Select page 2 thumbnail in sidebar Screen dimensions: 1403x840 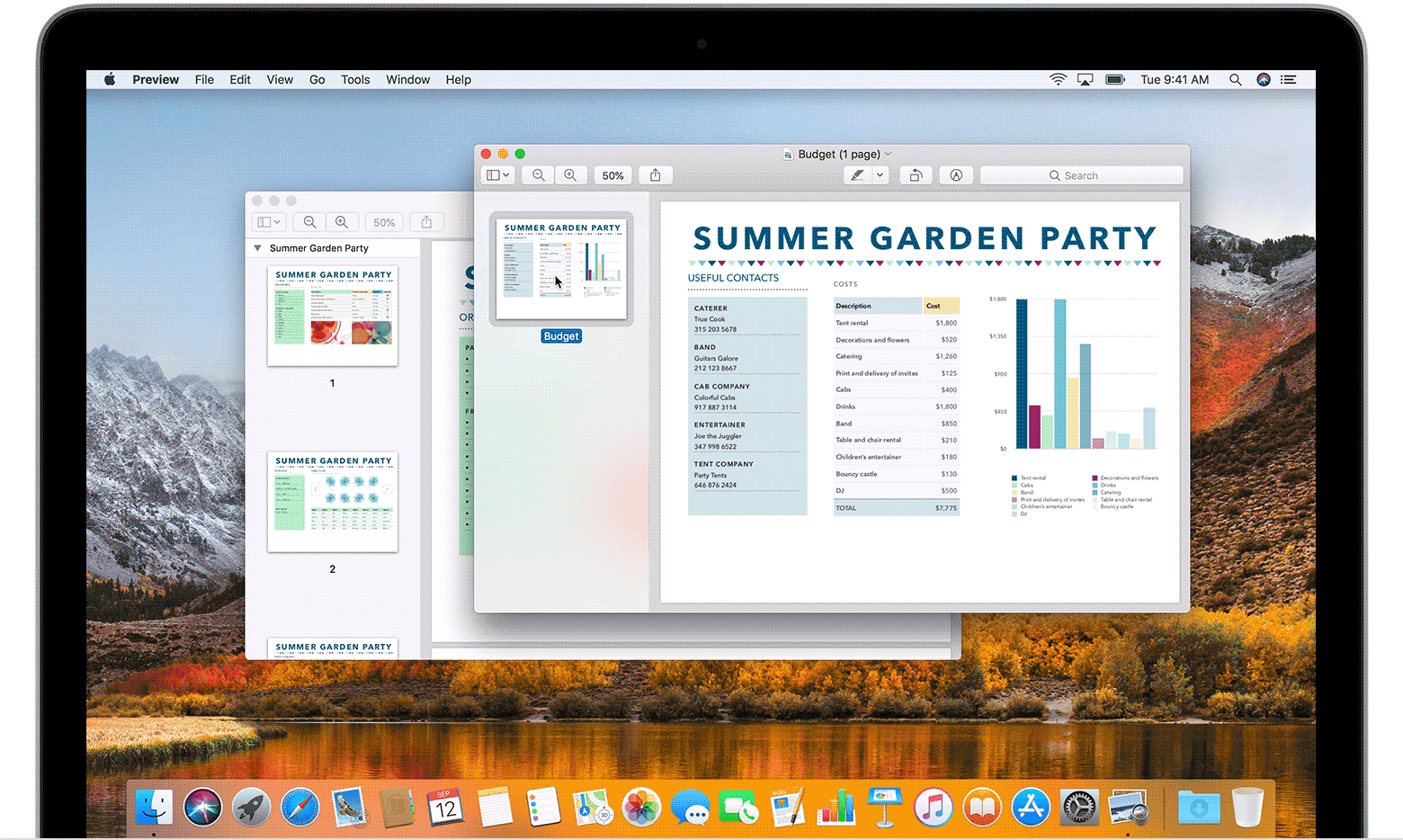coord(332,502)
